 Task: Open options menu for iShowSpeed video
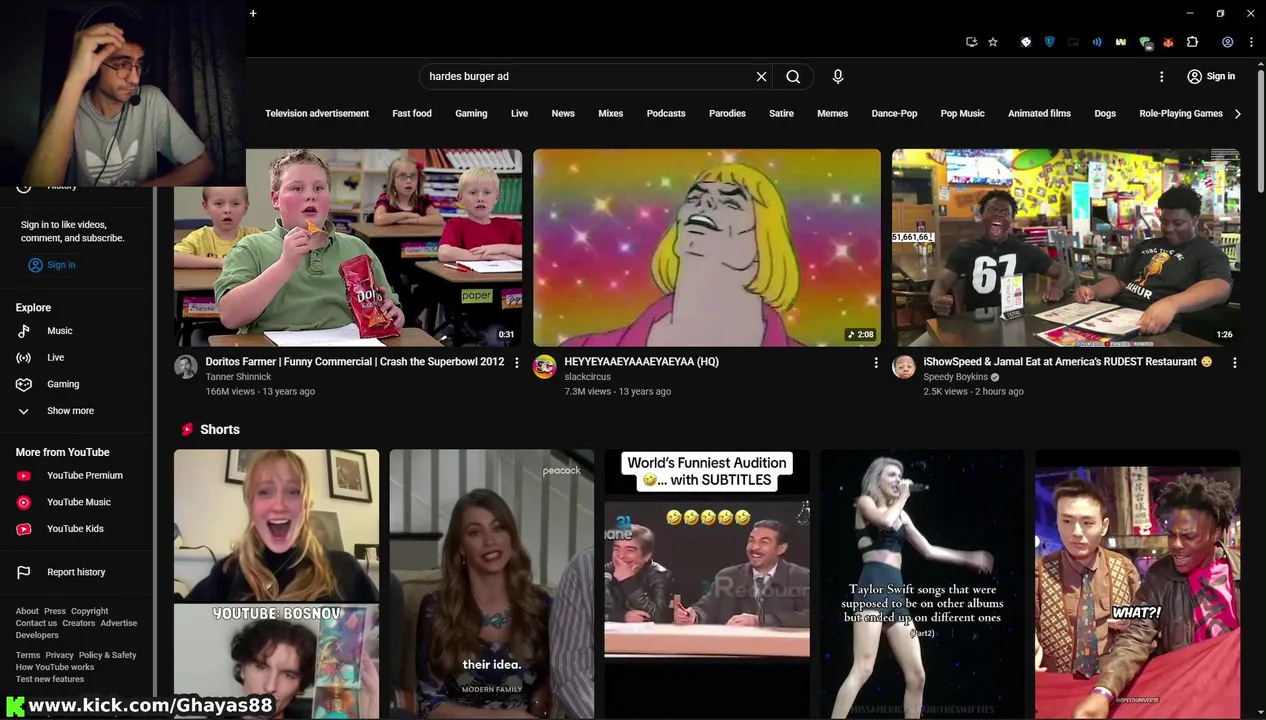tap(1234, 363)
